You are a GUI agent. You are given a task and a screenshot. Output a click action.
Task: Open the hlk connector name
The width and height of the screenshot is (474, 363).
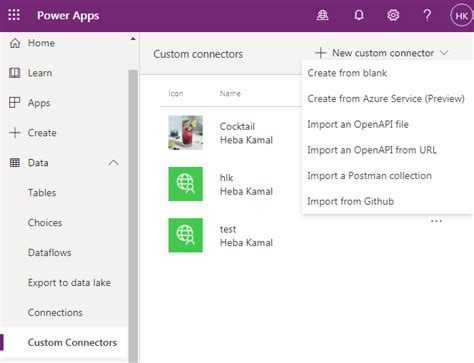[226, 178]
